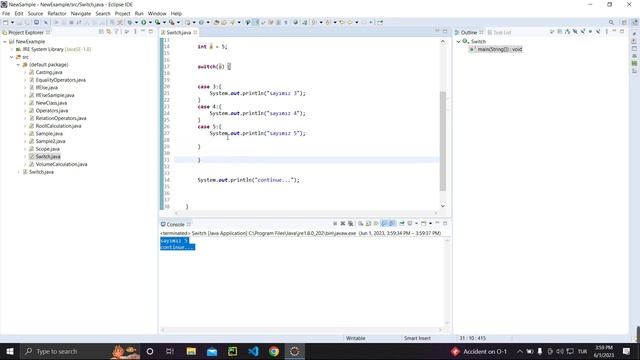Open Visual Studio Code from taskbar
The height and width of the screenshot is (360, 640).
[253, 351]
